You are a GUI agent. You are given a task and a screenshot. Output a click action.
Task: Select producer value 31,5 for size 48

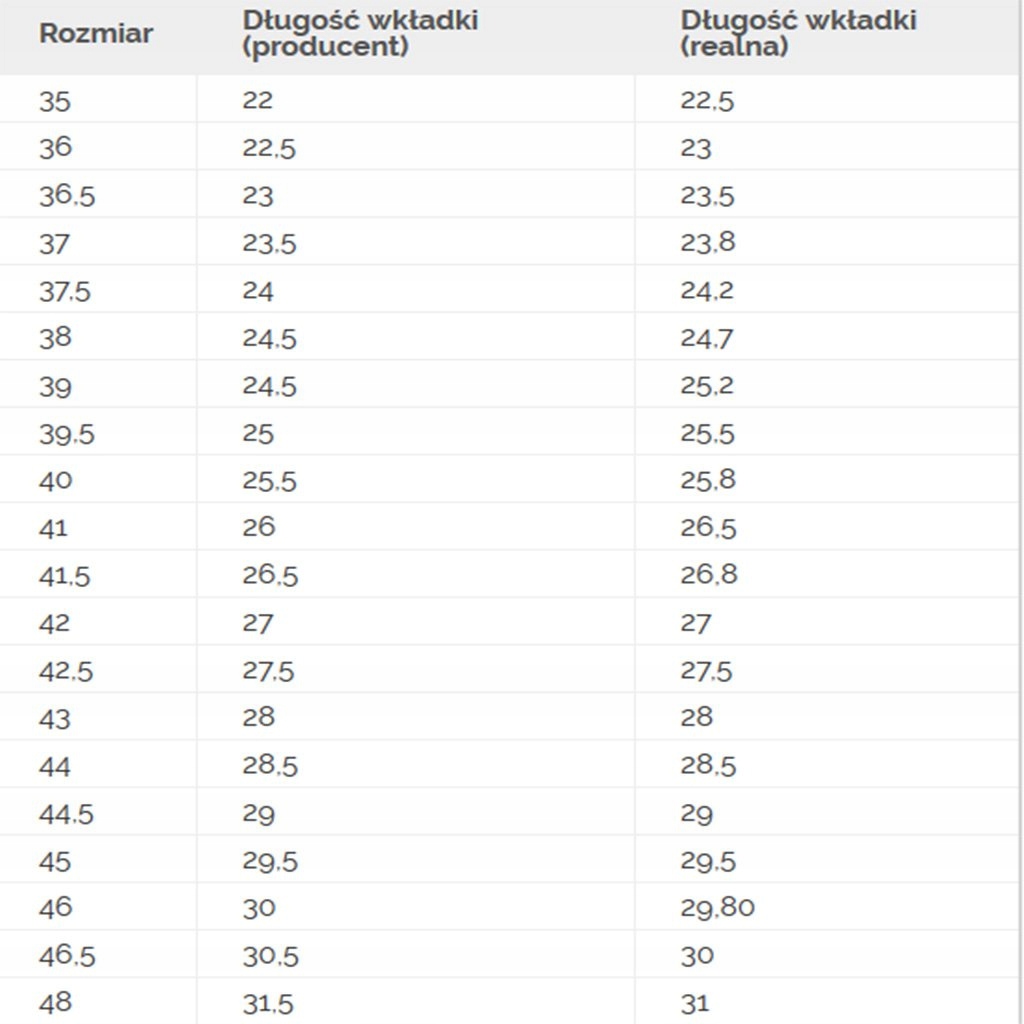(268, 1003)
